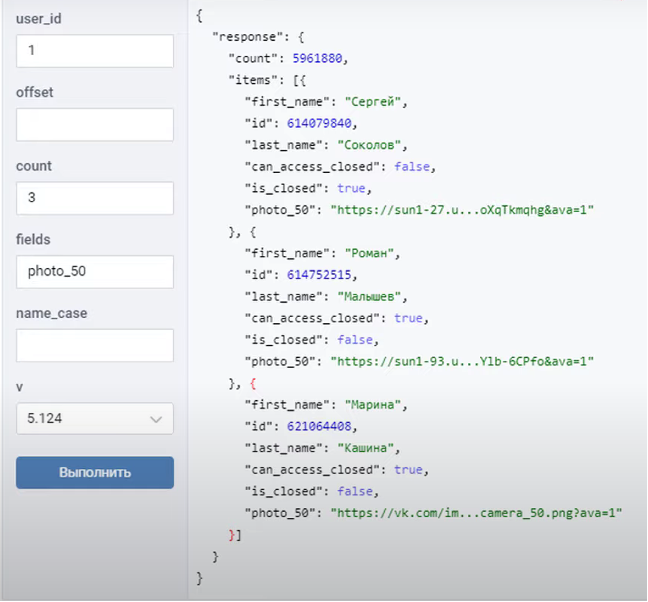Click the user_id input field
The height and width of the screenshot is (602, 648).
95,51
